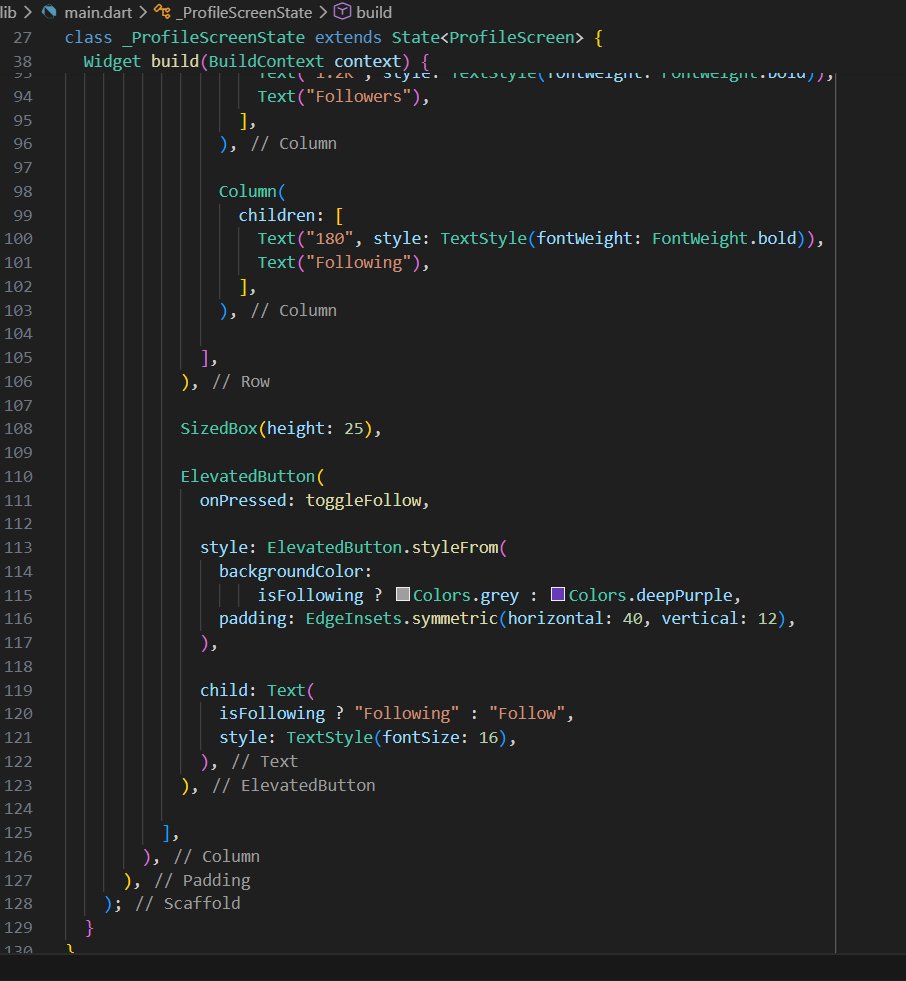Click the _ProfileScreenState breadcrumb

[x=243, y=13]
